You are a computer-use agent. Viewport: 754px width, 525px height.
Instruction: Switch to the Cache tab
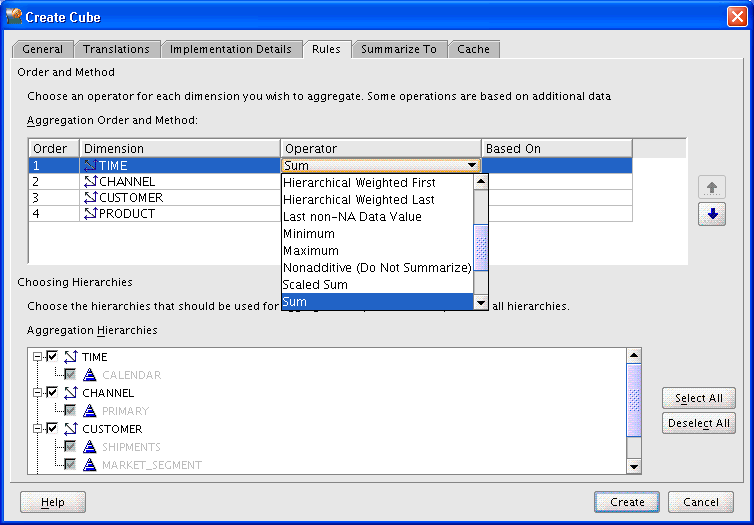(x=474, y=49)
